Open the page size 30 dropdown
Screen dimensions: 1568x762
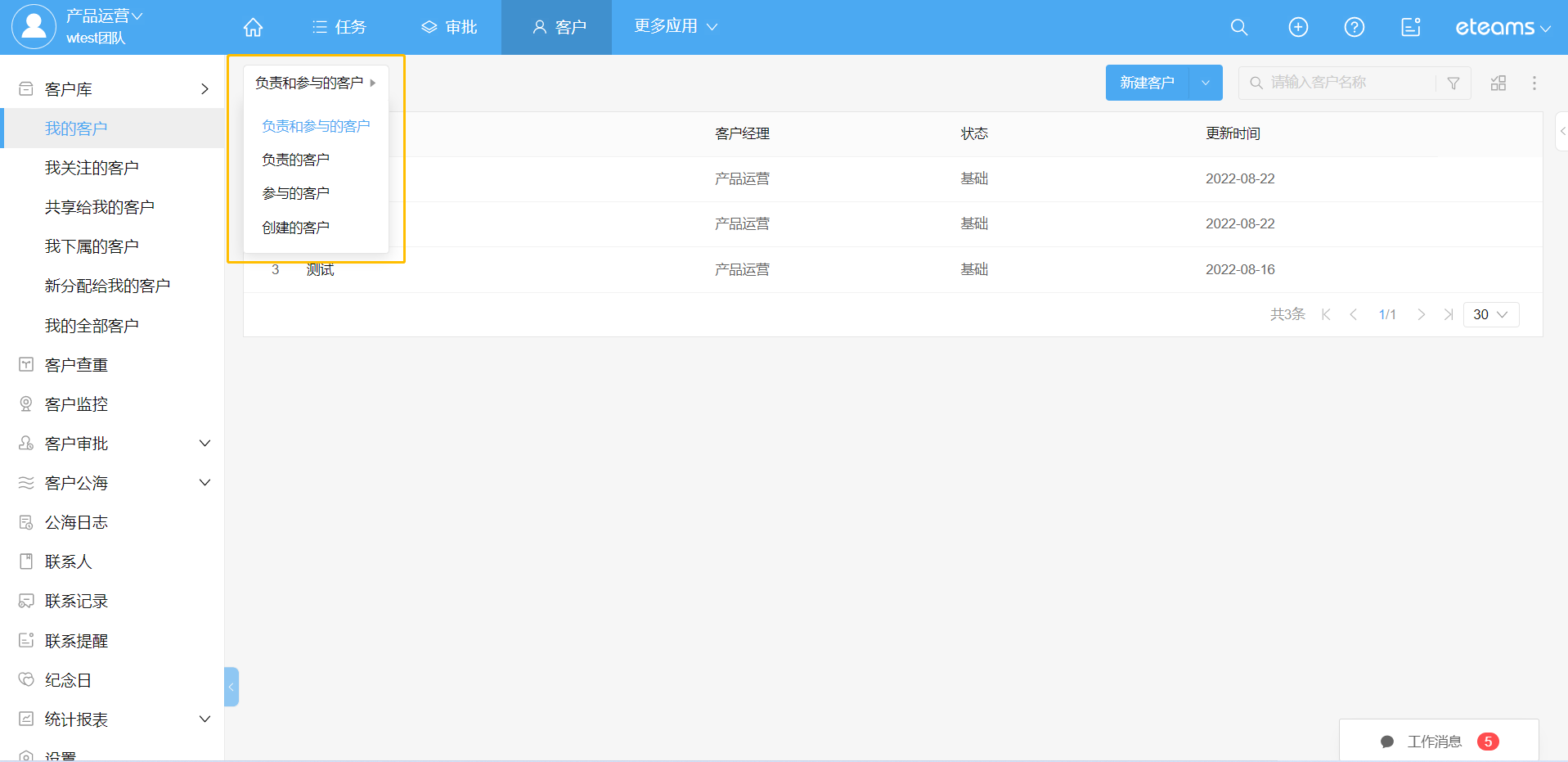pos(1490,314)
